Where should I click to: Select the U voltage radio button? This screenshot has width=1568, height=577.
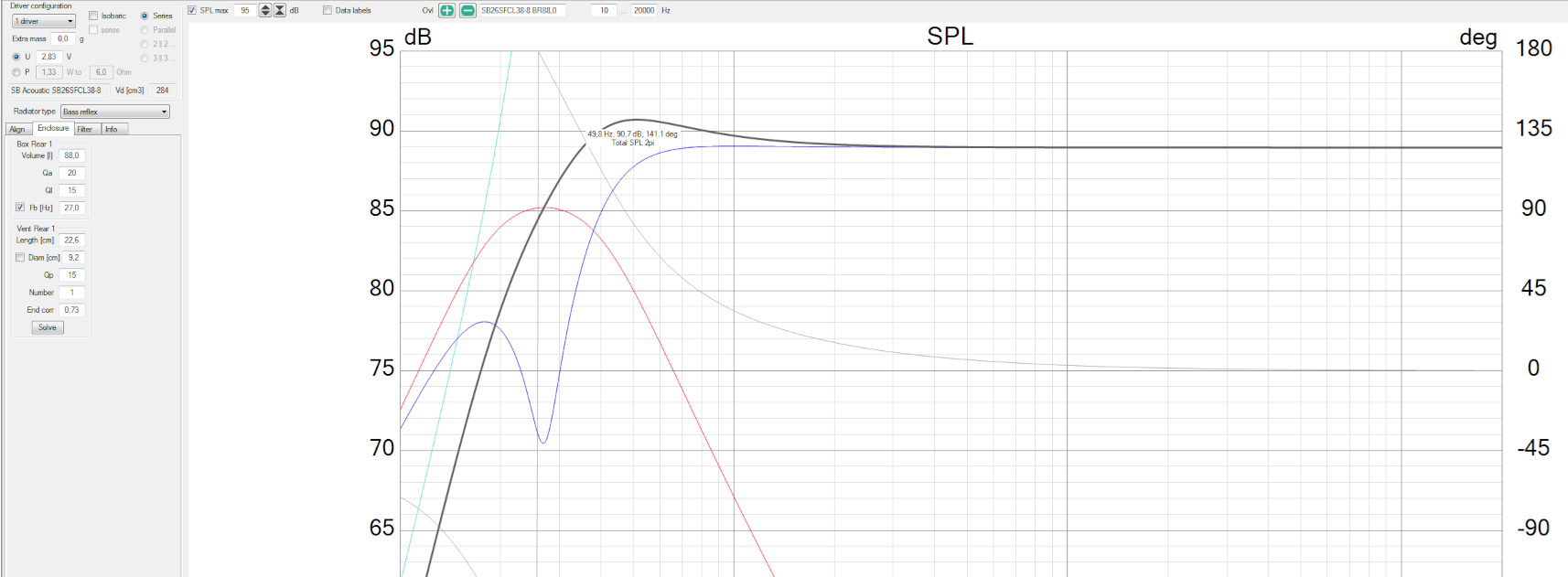[16, 57]
